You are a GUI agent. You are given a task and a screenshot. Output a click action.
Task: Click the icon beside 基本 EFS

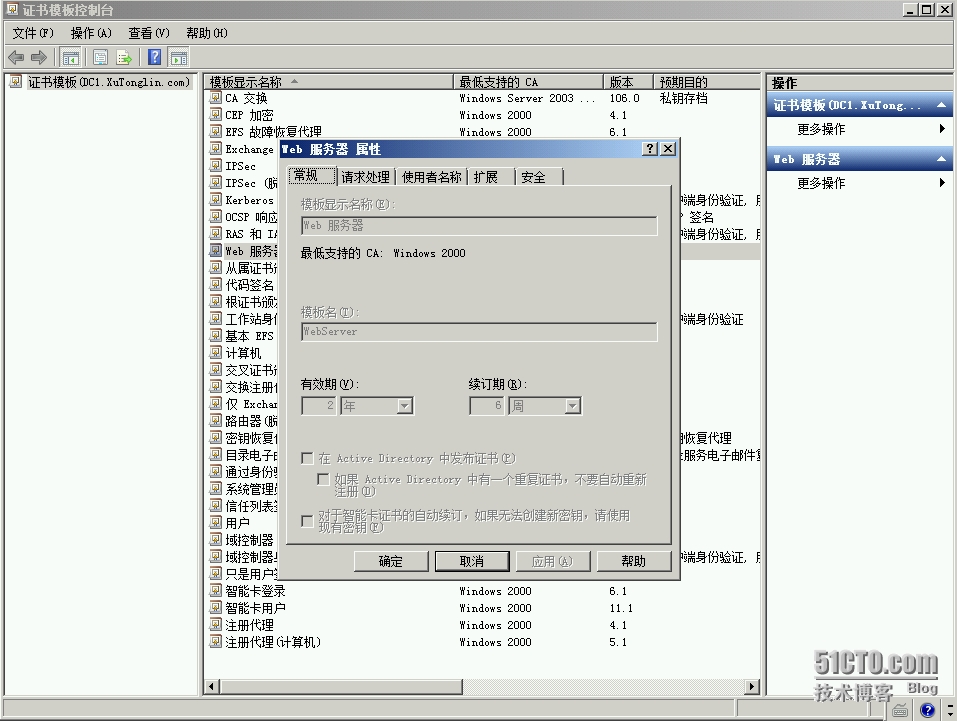tap(215, 336)
